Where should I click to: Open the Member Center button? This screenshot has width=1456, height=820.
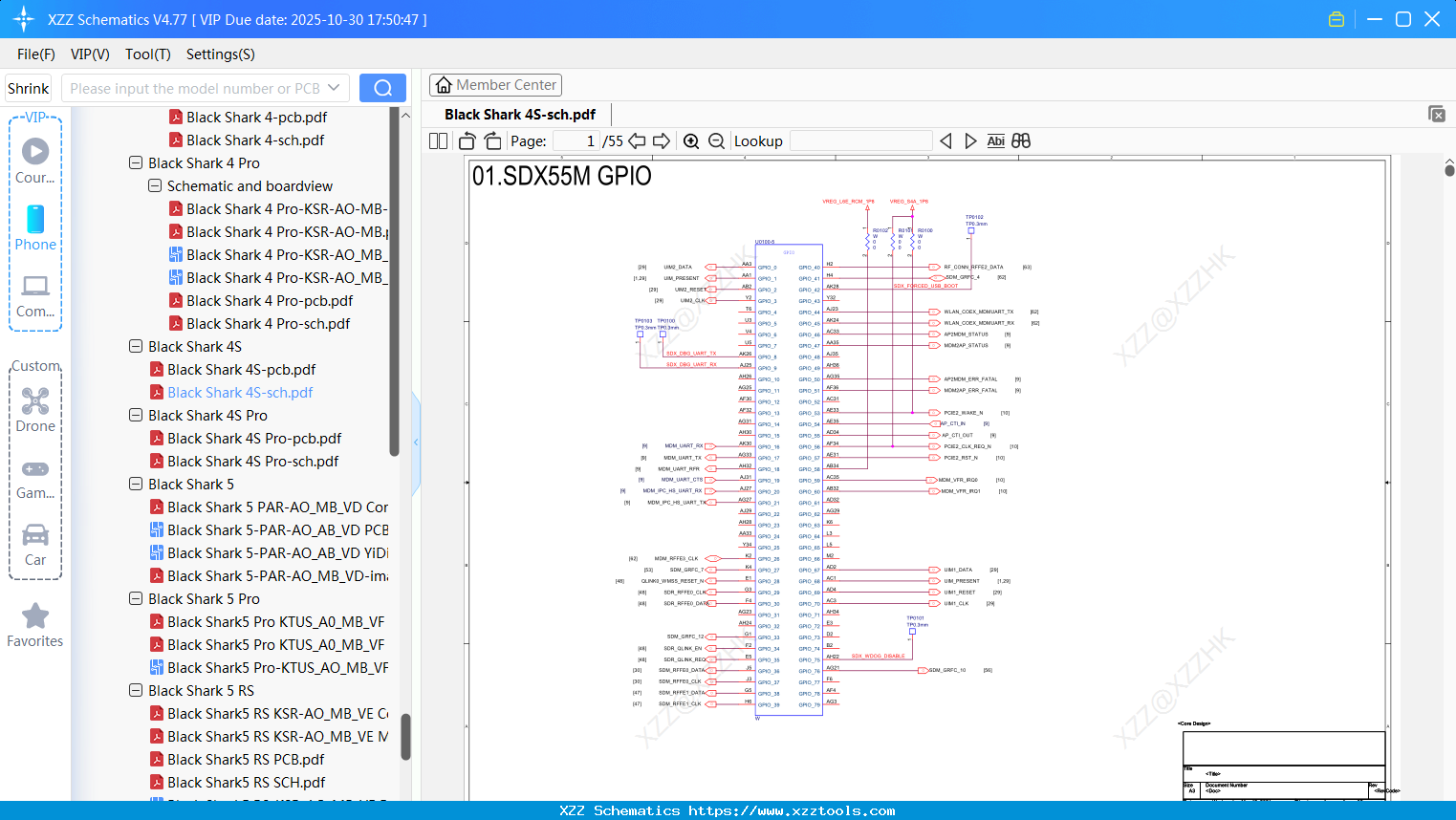pyautogui.click(x=495, y=85)
